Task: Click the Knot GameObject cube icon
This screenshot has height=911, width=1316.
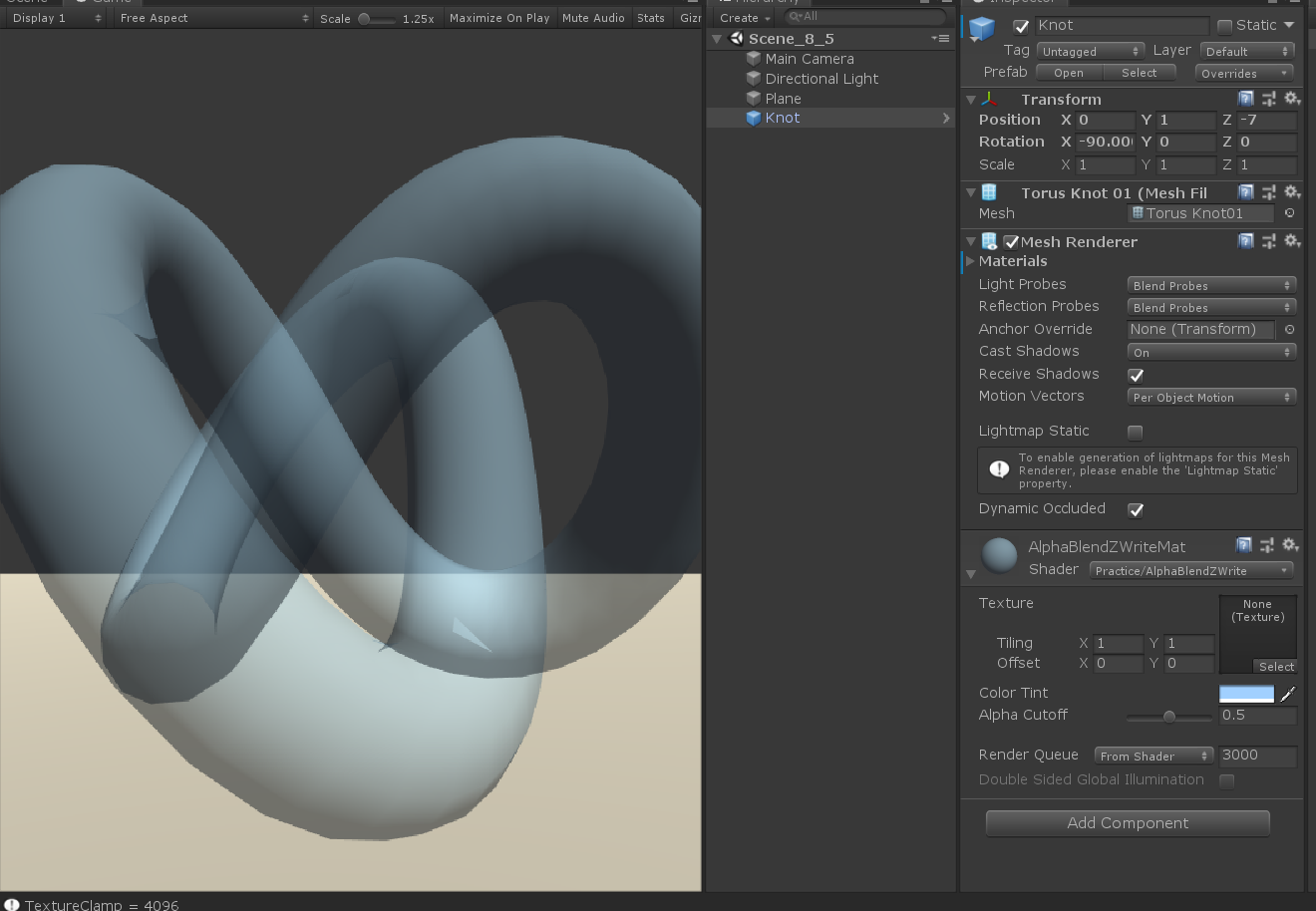Action: [x=982, y=28]
